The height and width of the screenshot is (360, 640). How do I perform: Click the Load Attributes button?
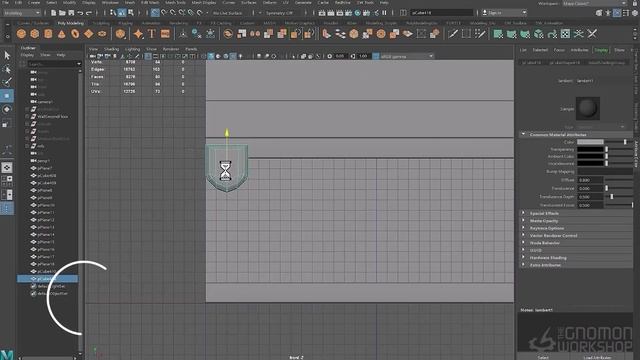[x=597, y=357]
